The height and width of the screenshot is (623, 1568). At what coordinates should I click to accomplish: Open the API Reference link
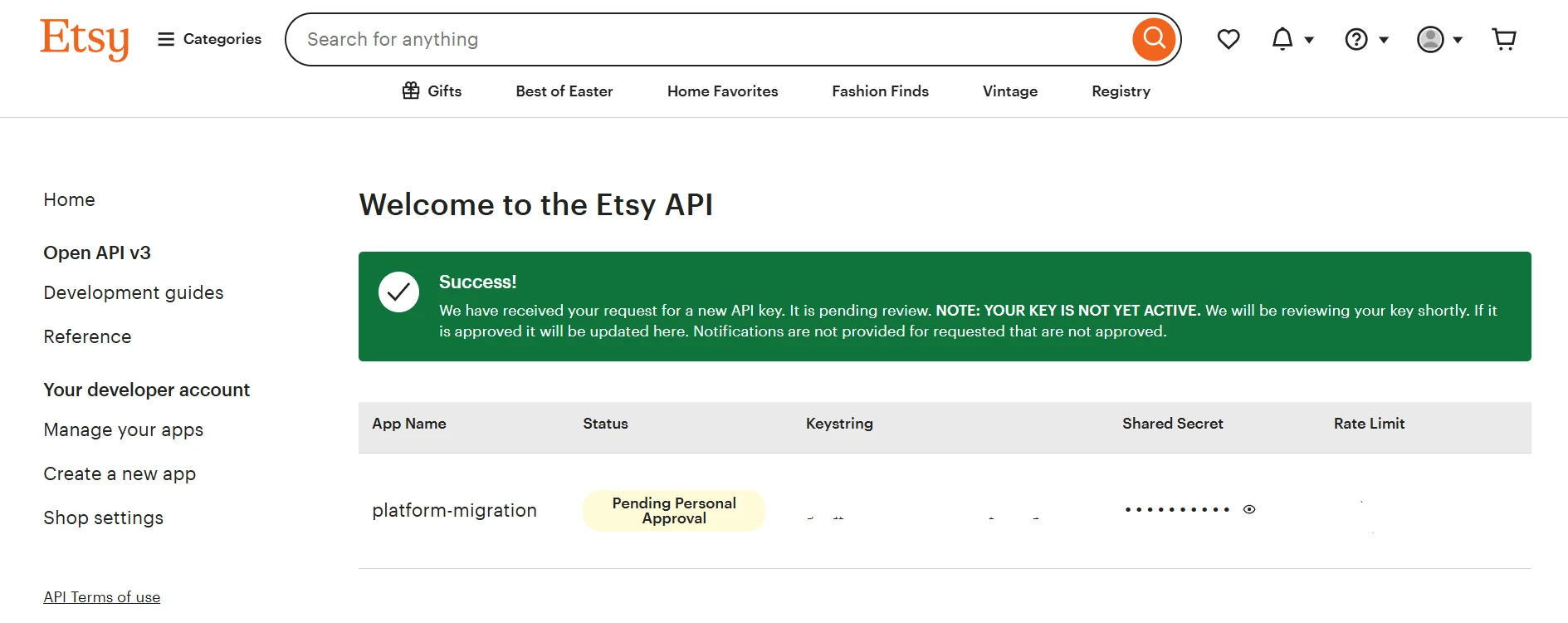[88, 336]
